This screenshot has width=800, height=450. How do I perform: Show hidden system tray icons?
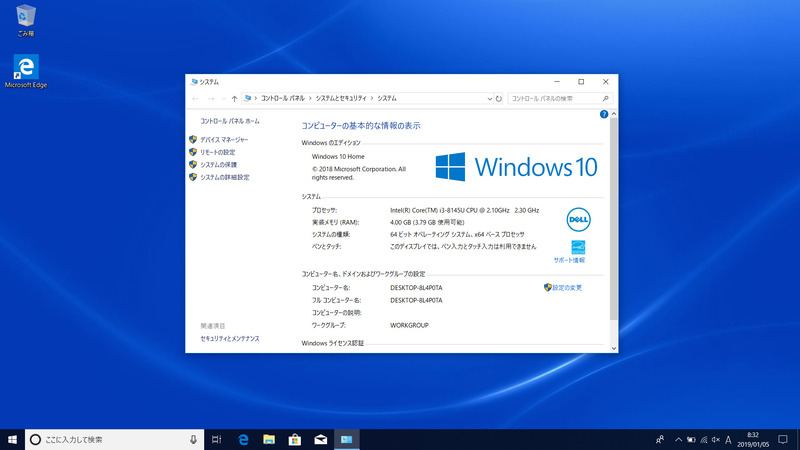678,439
